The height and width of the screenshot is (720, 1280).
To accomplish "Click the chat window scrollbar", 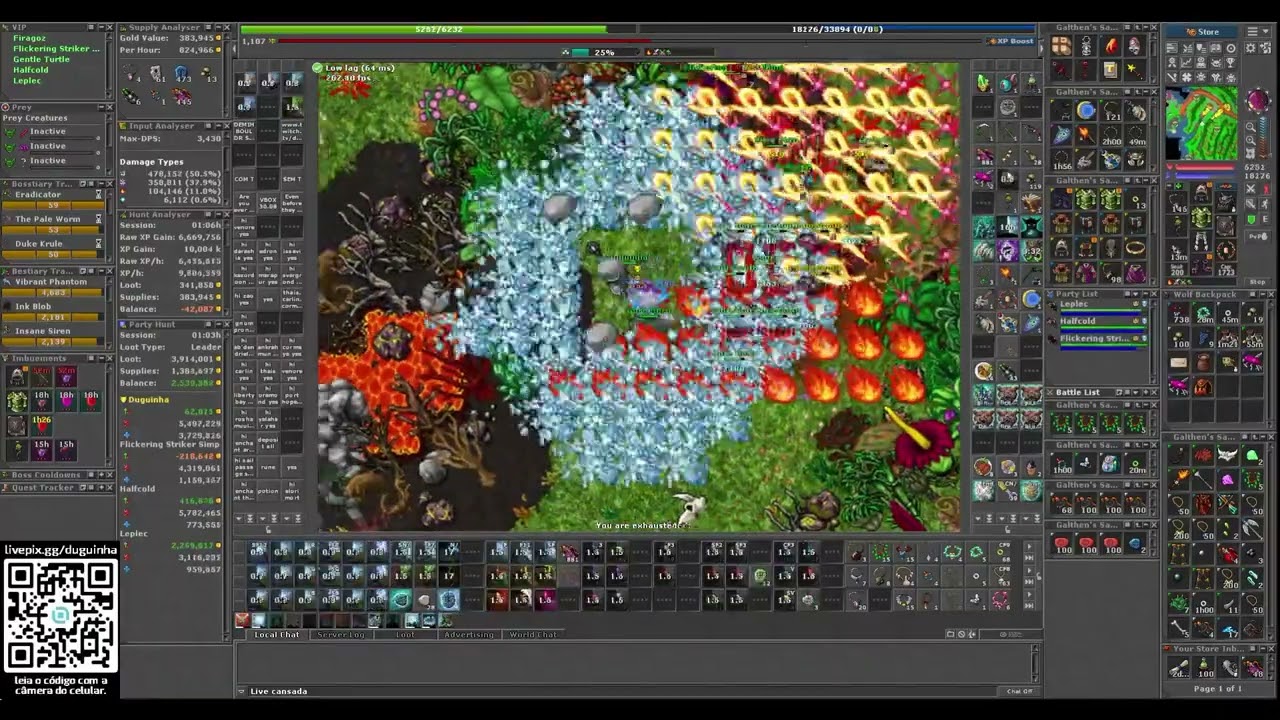I will pyautogui.click(x=1036, y=663).
